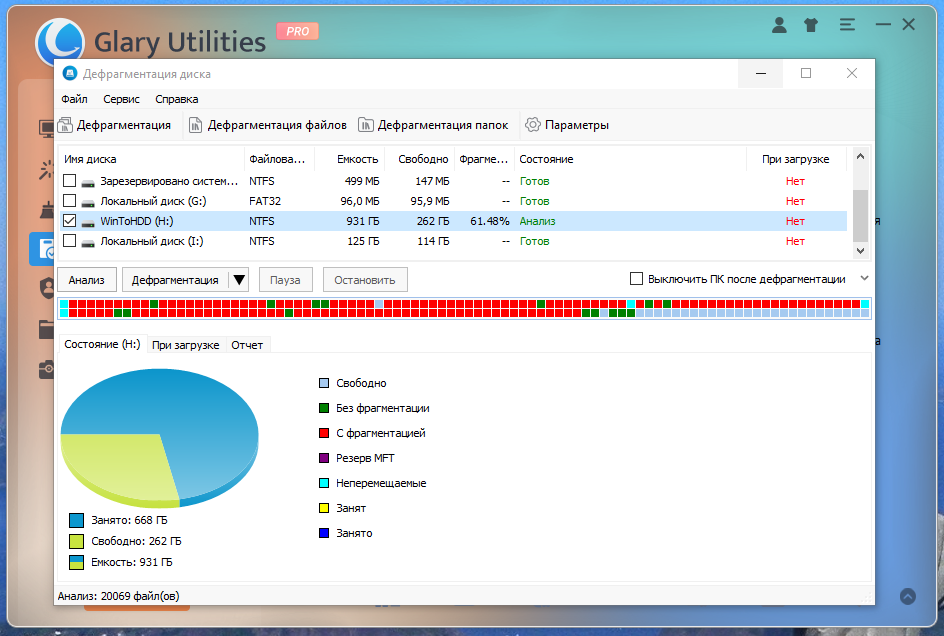
Task: Click the 61.48% fragmentation value
Action: pos(489,221)
